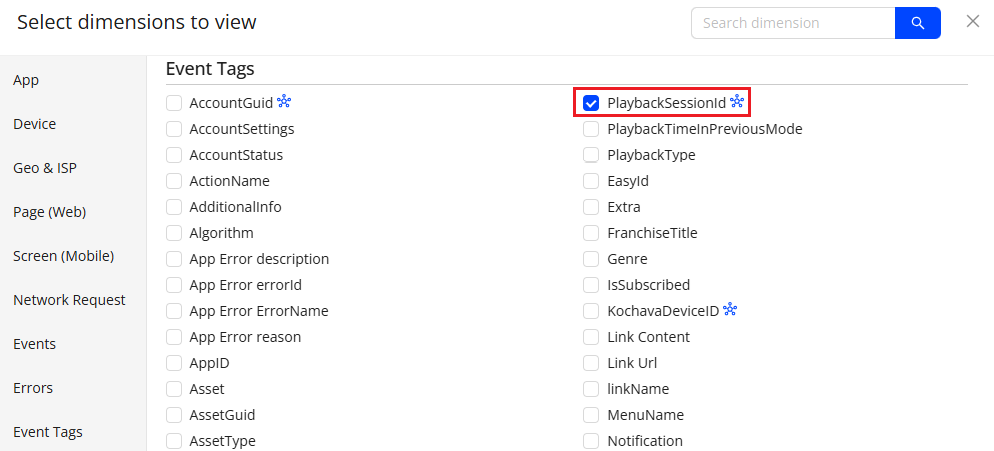Click snowflake icon beside PlaybackSessionId

[x=737, y=102]
